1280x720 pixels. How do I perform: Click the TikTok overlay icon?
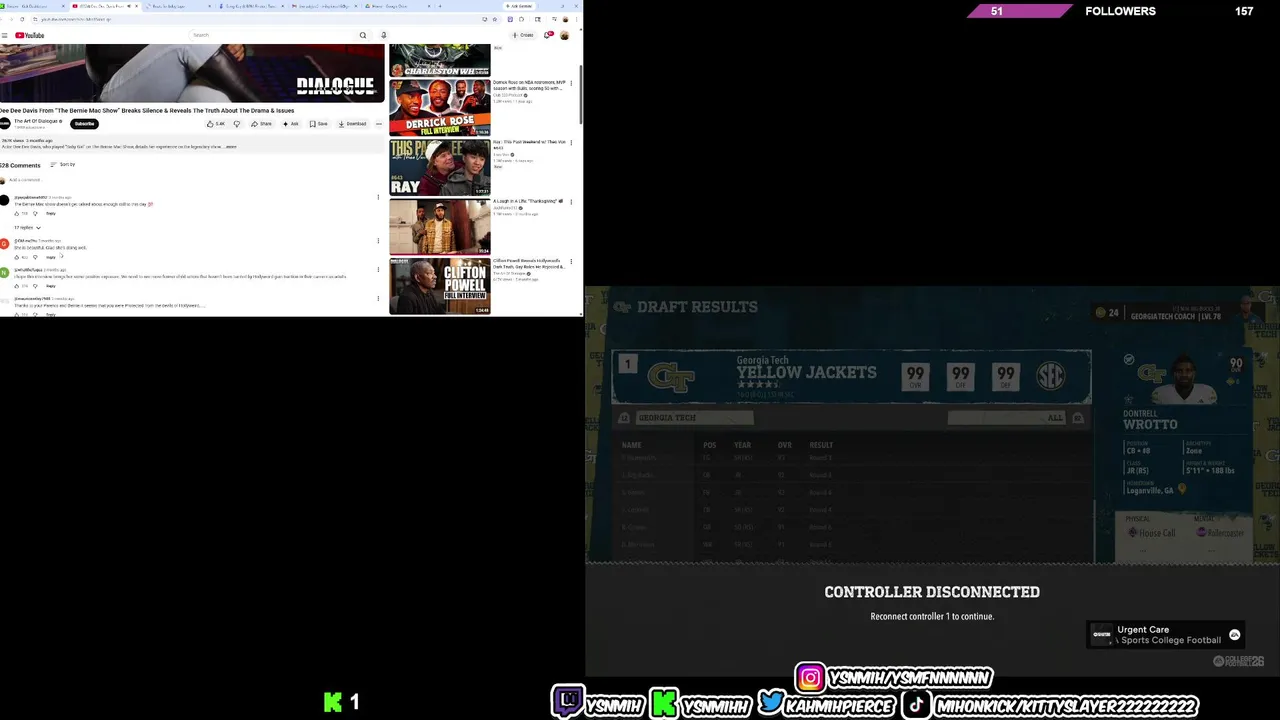point(916,703)
